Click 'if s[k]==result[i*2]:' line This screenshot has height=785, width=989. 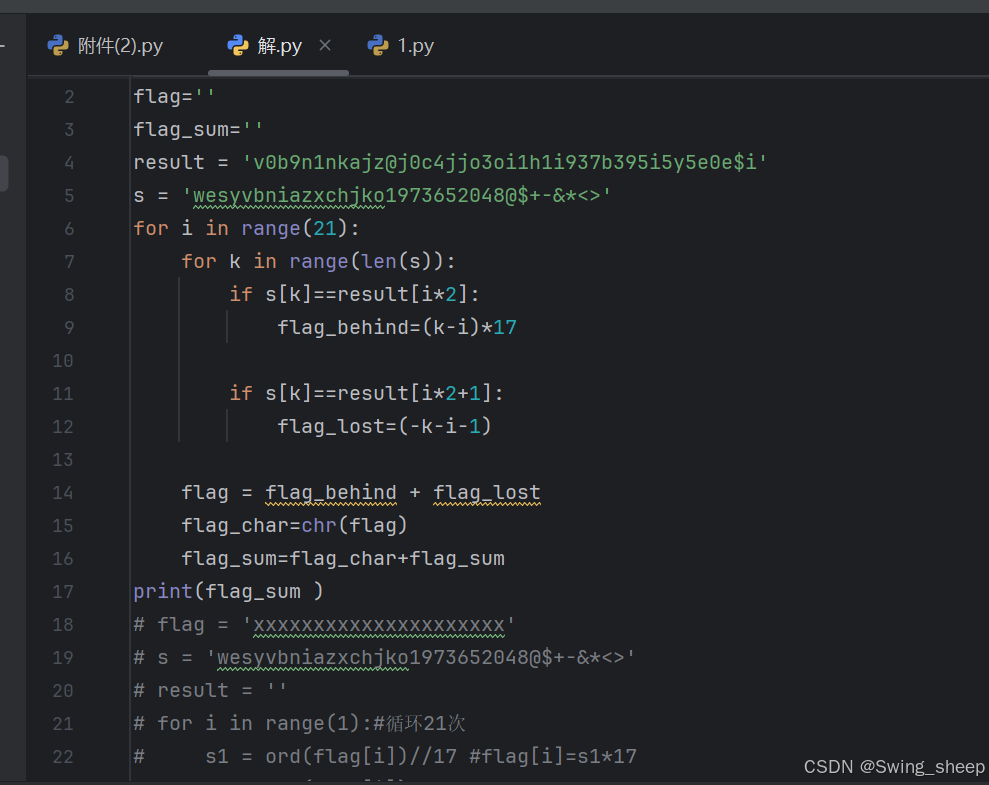click(x=354, y=294)
